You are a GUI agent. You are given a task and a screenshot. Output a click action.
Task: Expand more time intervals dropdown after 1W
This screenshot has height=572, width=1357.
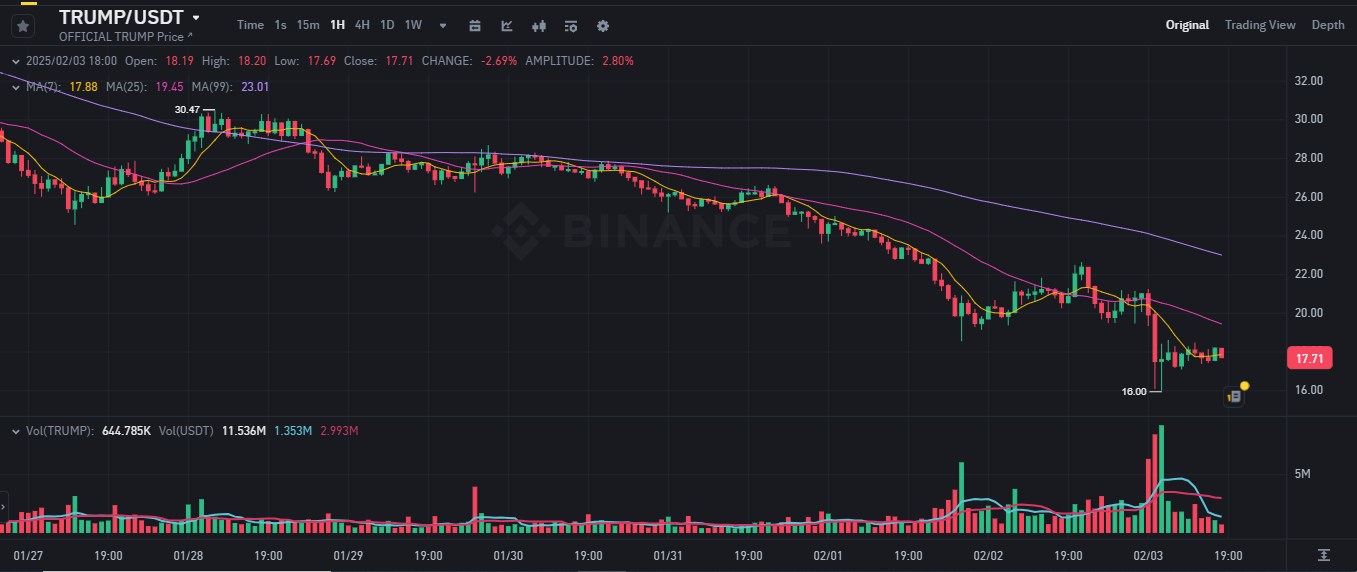pyautogui.click(x=443, y=25)
